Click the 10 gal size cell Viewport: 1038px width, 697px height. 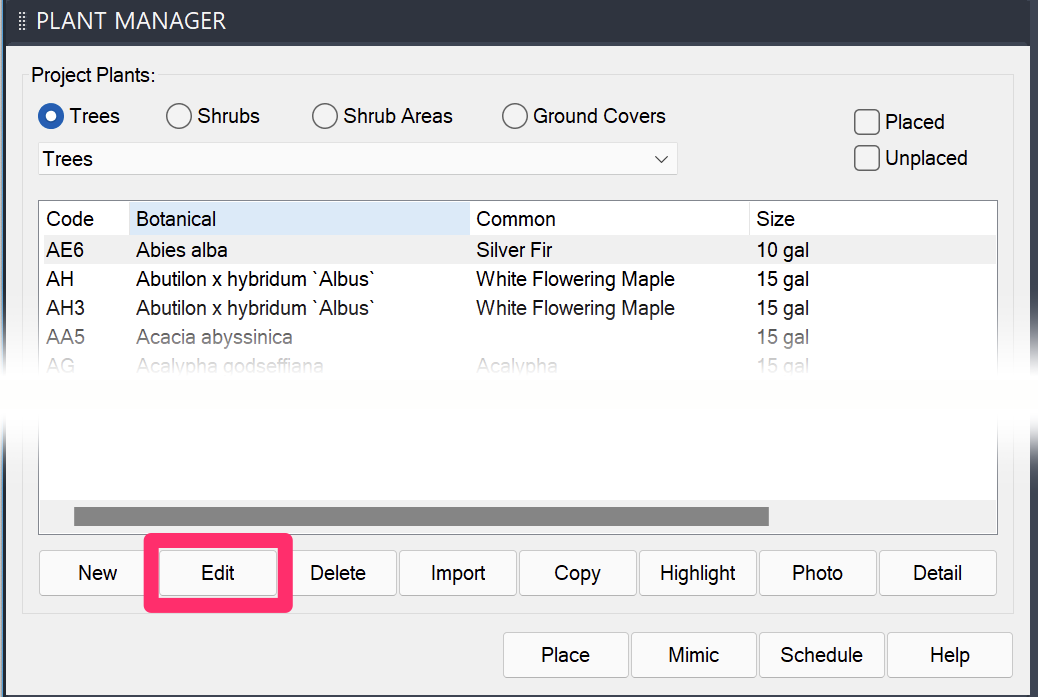[782, 250]
